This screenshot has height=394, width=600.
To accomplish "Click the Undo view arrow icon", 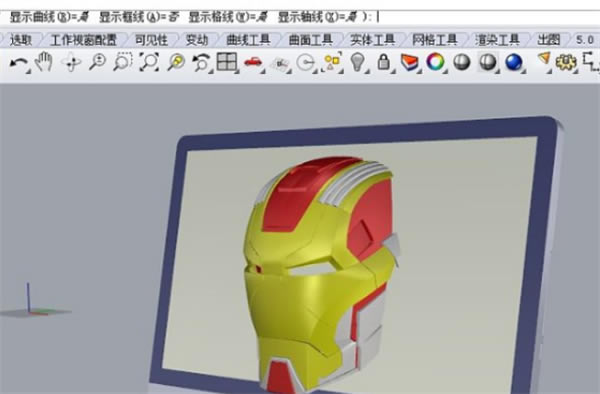I will 18,63.
